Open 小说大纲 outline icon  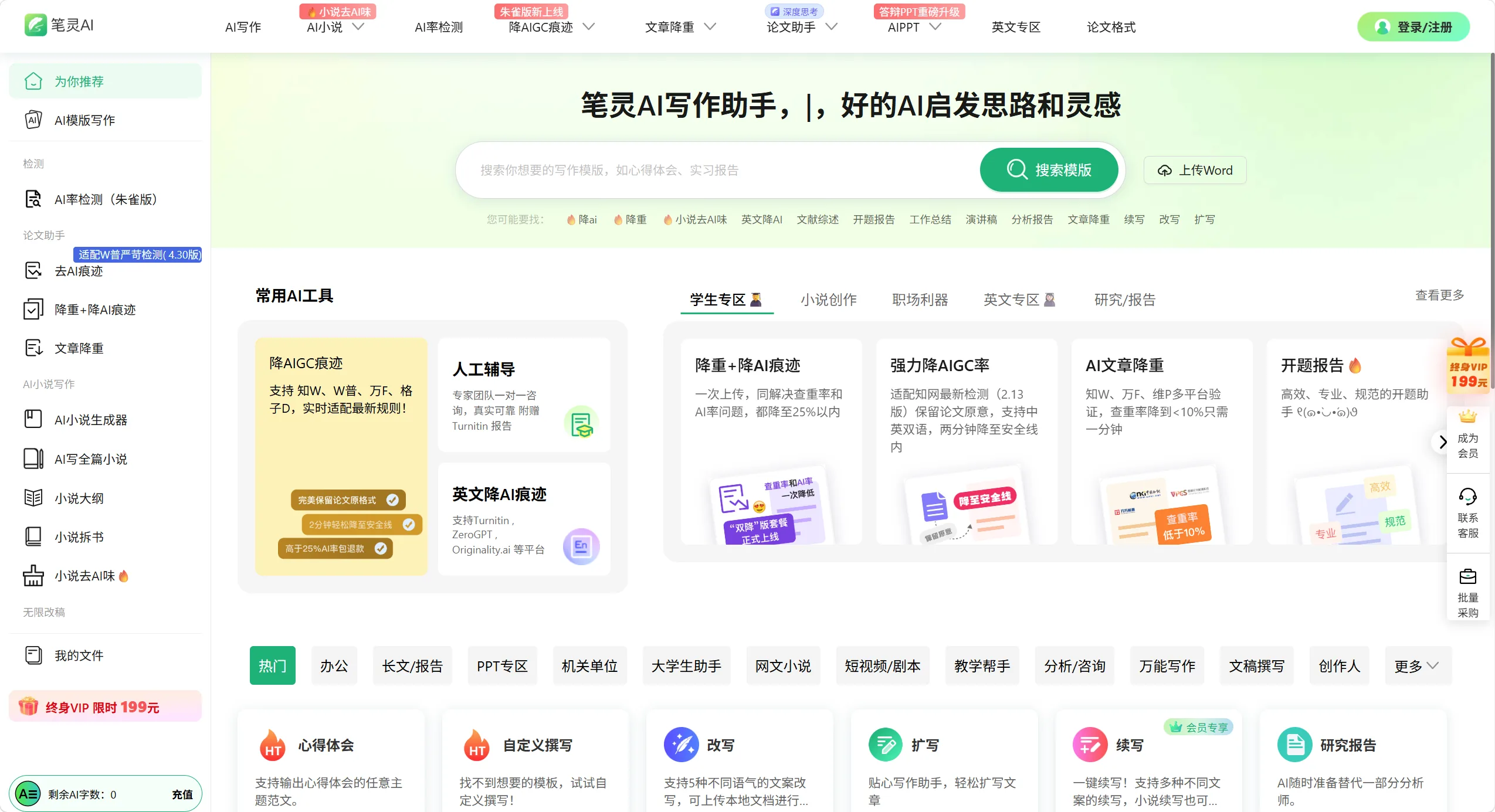coord(33,498)
